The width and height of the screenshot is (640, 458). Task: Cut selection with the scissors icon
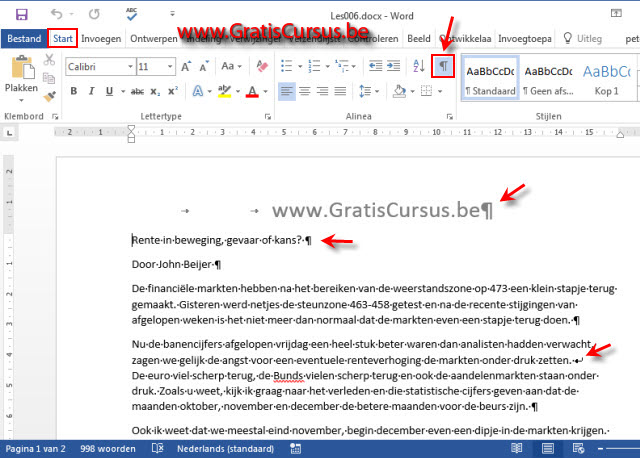[49, 60]
